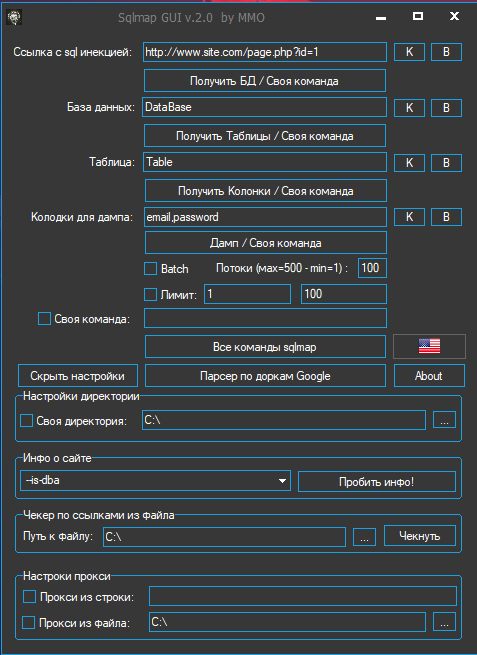Enable Прокси из файла checkbox
This screenshot has width=477, height=655.
click(28, 623)
